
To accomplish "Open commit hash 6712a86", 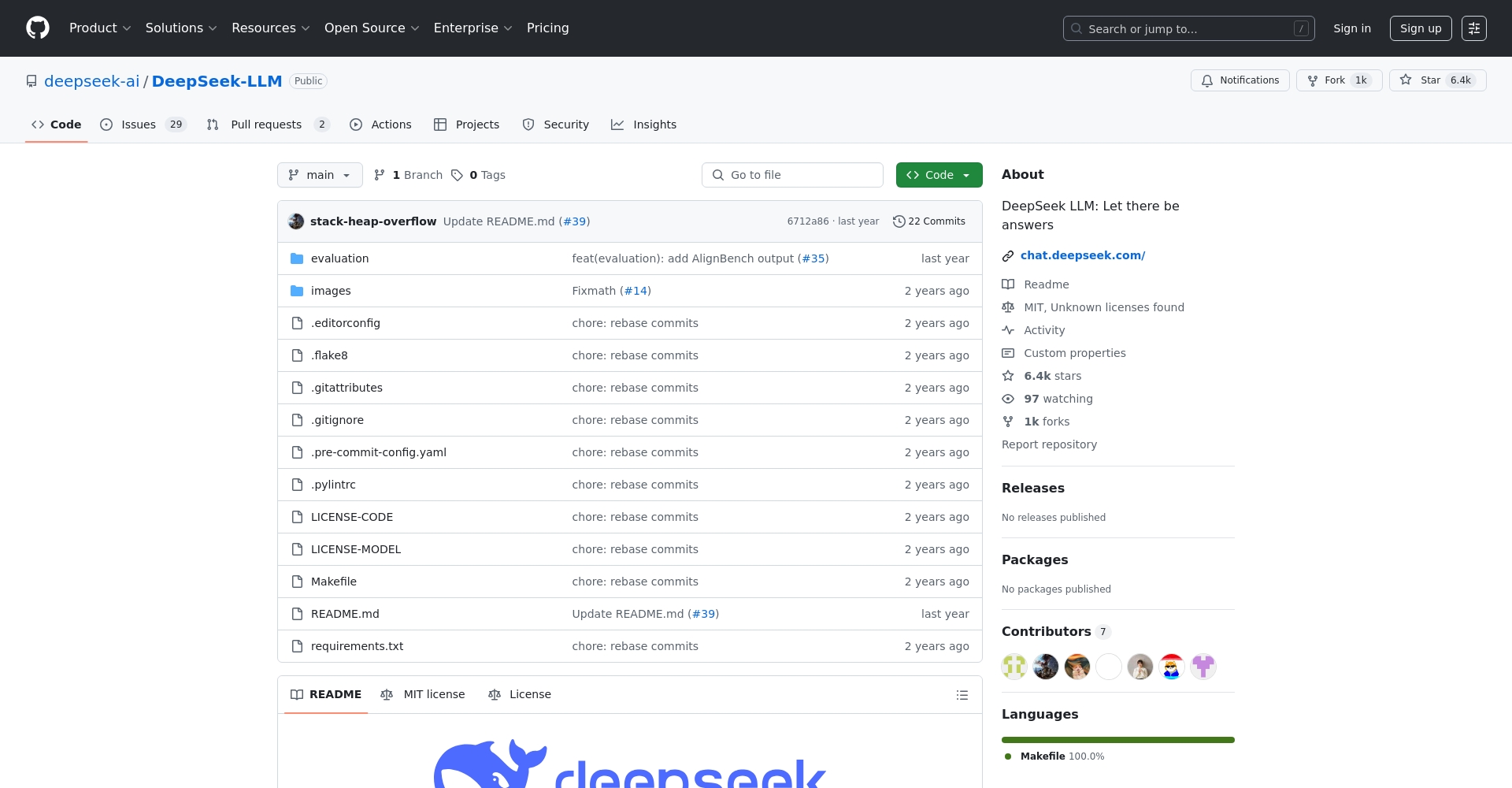I will 807,221.
